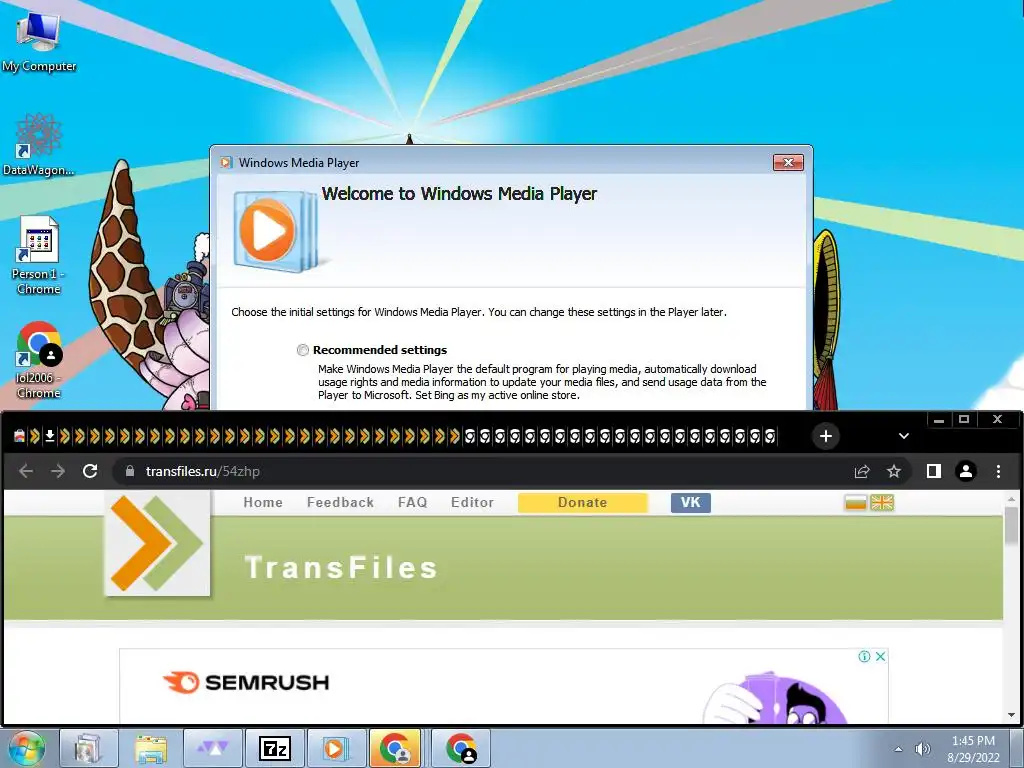
Task: Open the Windows Start menu
Action: point(27,748)
